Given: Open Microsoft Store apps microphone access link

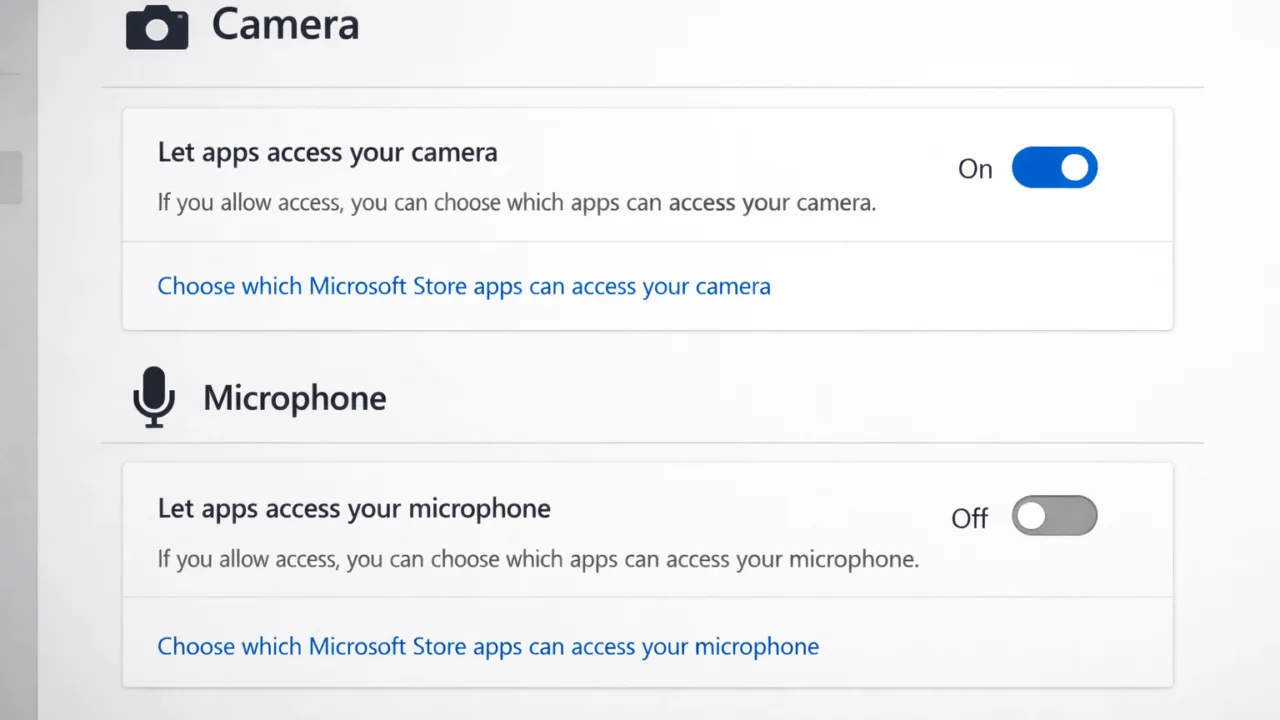Looking at the screenshot, I should [x=488, y=646].
